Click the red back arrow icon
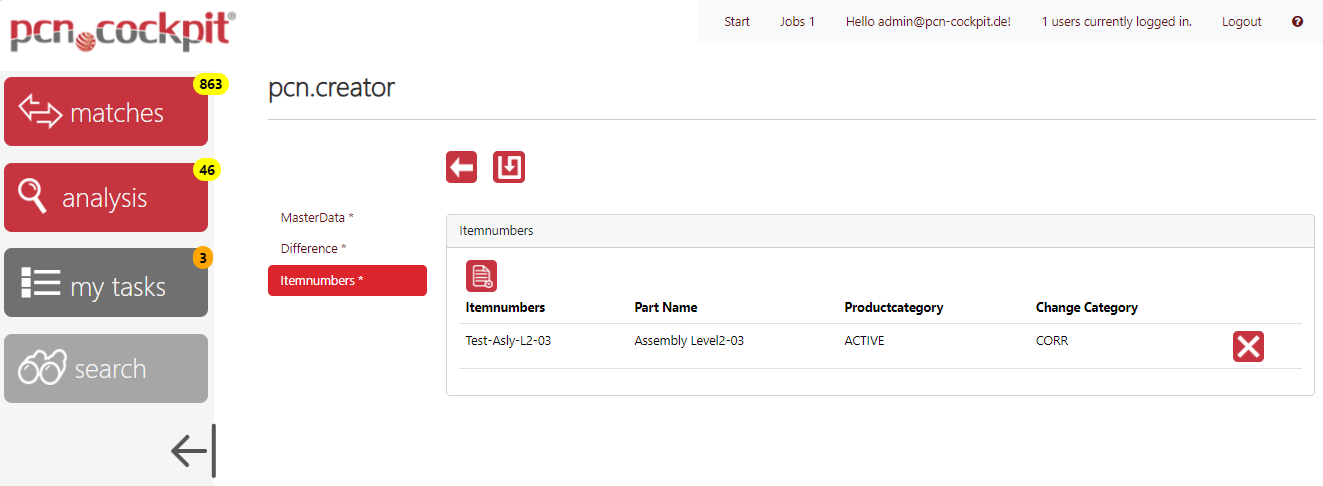This screenshot has width=1323, height=486. [x=461, y=167]
